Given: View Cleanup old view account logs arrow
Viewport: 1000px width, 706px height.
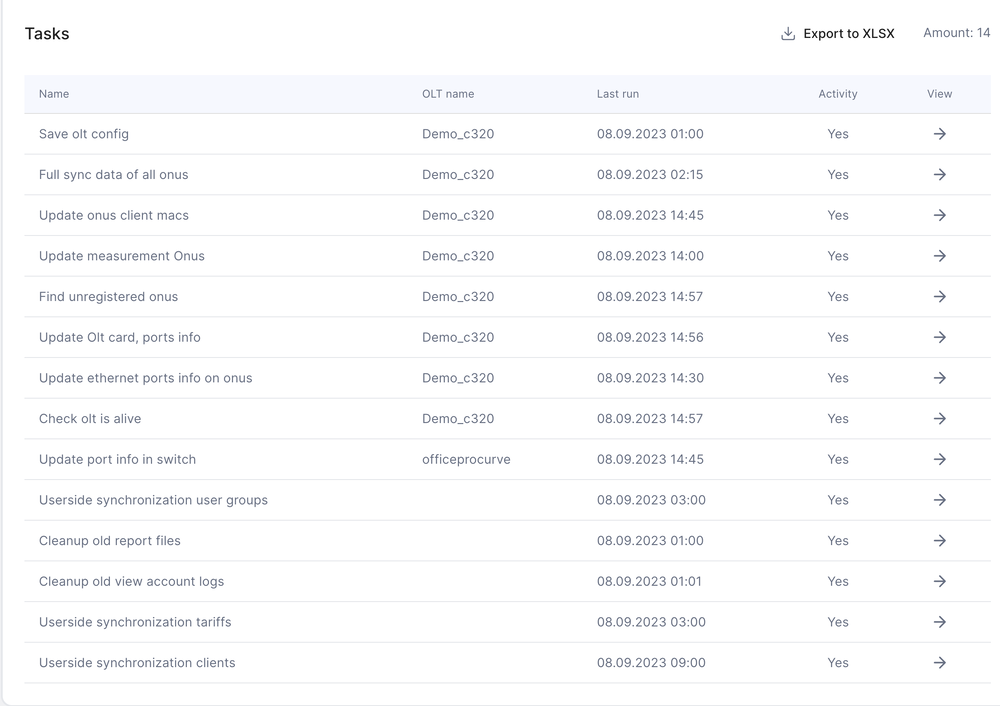Looking at the screenshot, I should point(939,582).
